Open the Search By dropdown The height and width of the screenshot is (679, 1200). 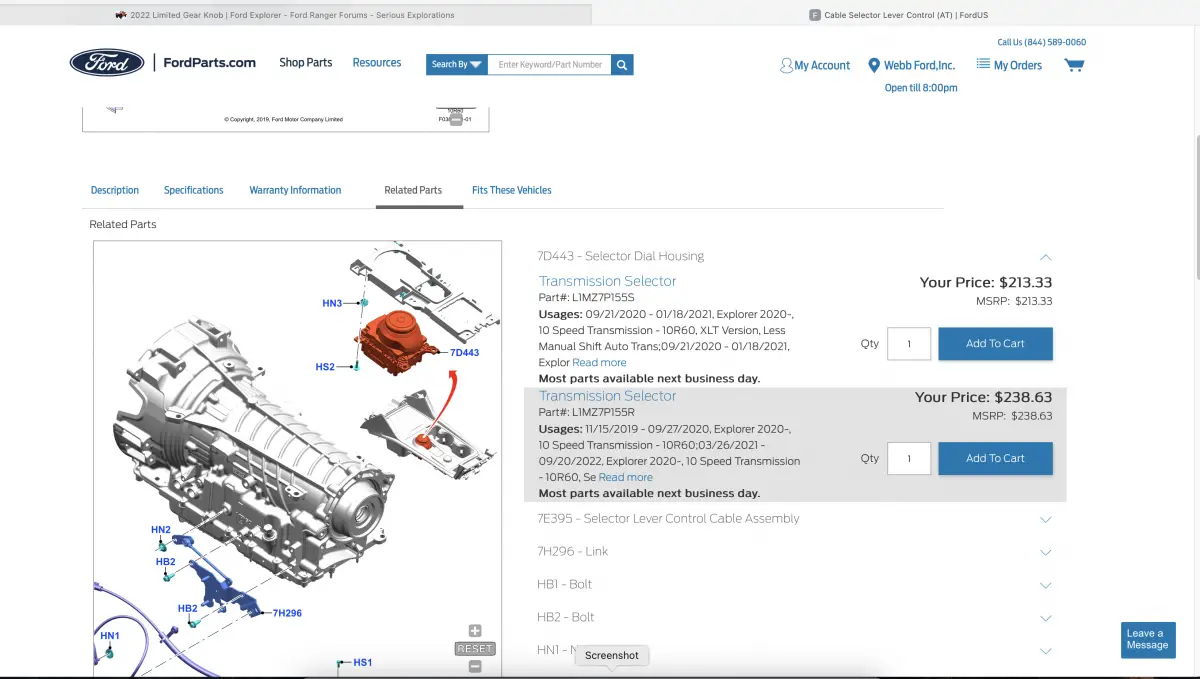click(x=457, y=64)
